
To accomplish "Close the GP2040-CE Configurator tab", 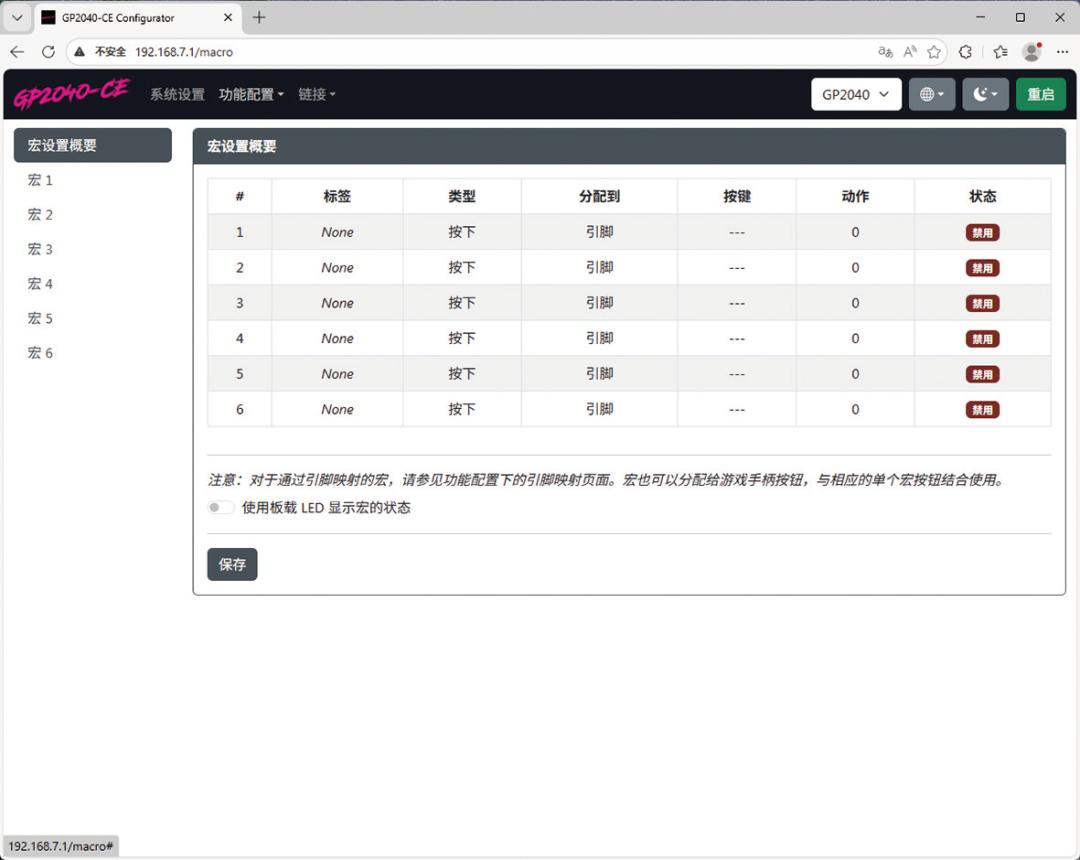I will pos(228,18).
